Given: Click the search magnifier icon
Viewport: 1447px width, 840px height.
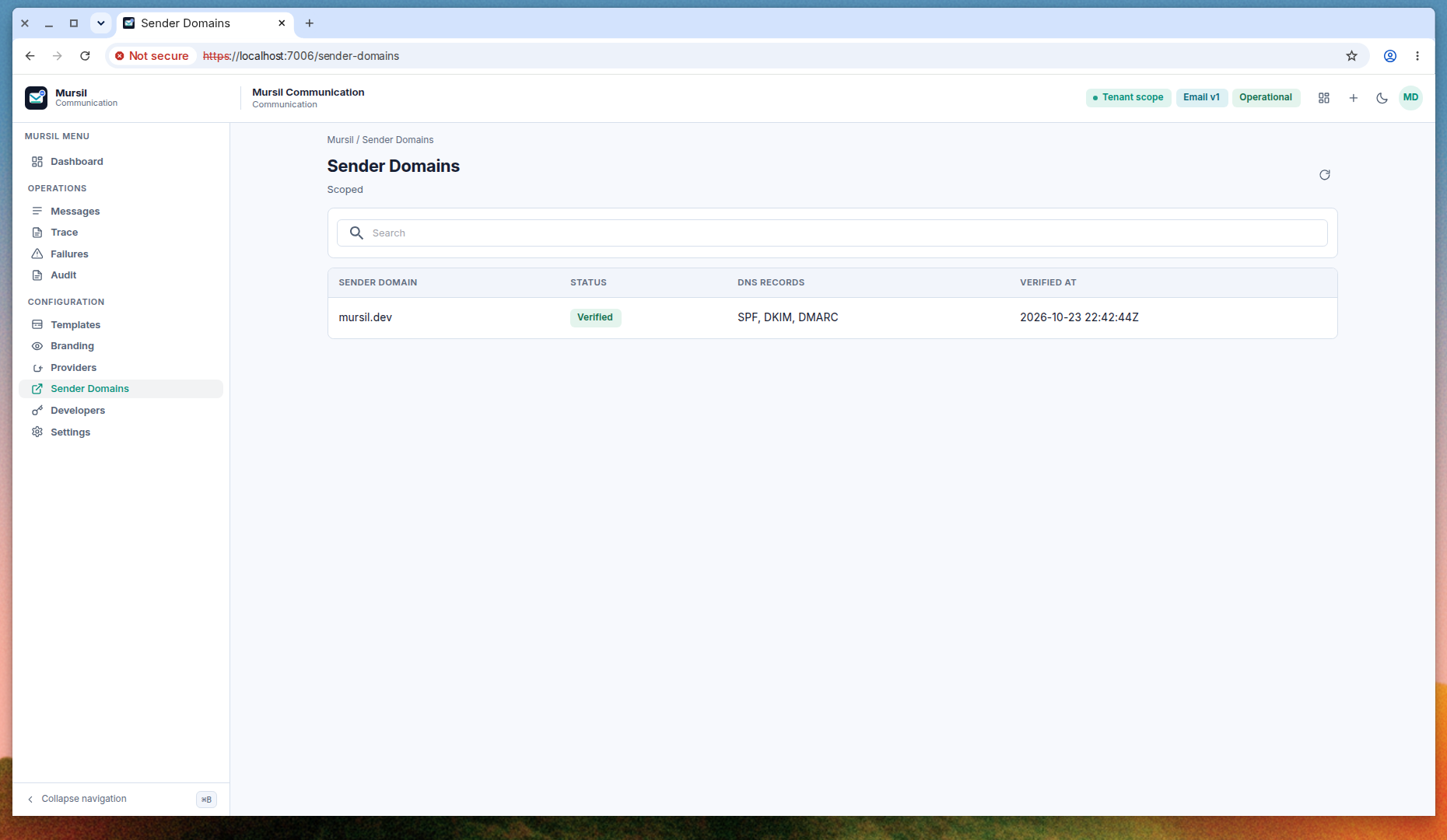Looking at the screenshot, I should point(356,233).
